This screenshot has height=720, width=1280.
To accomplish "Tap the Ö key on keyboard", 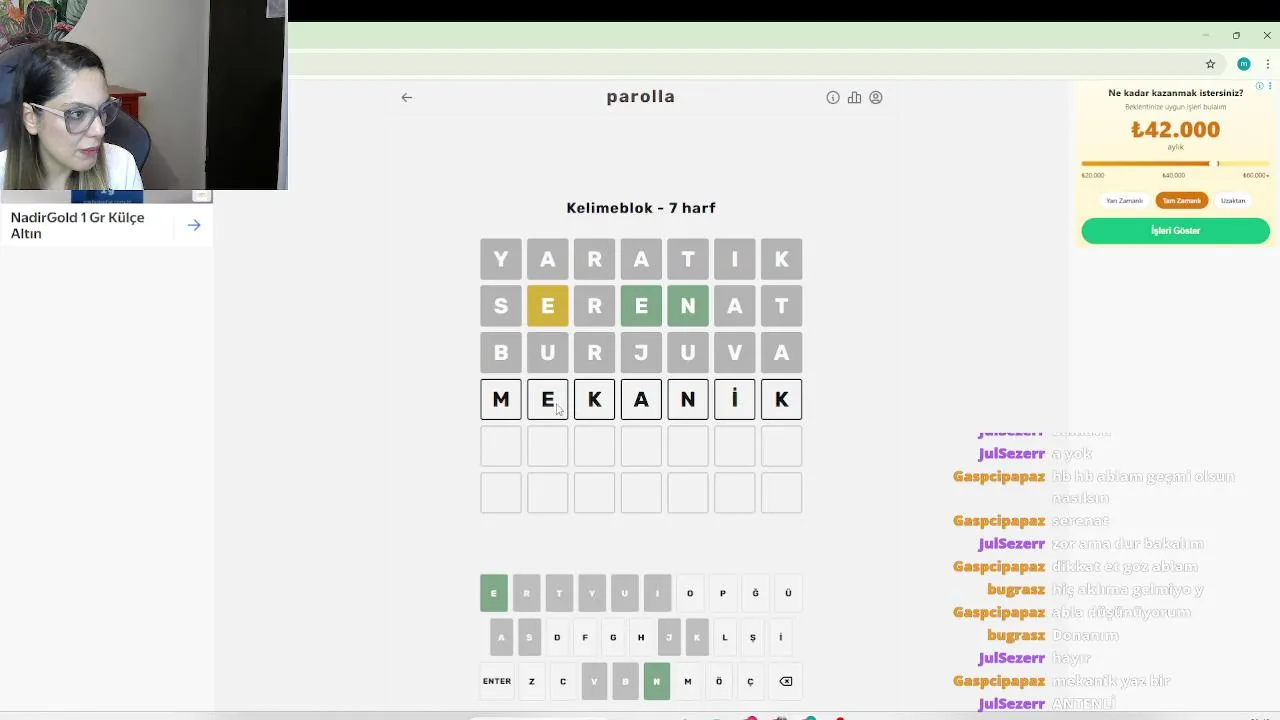I will click(719, 681).
